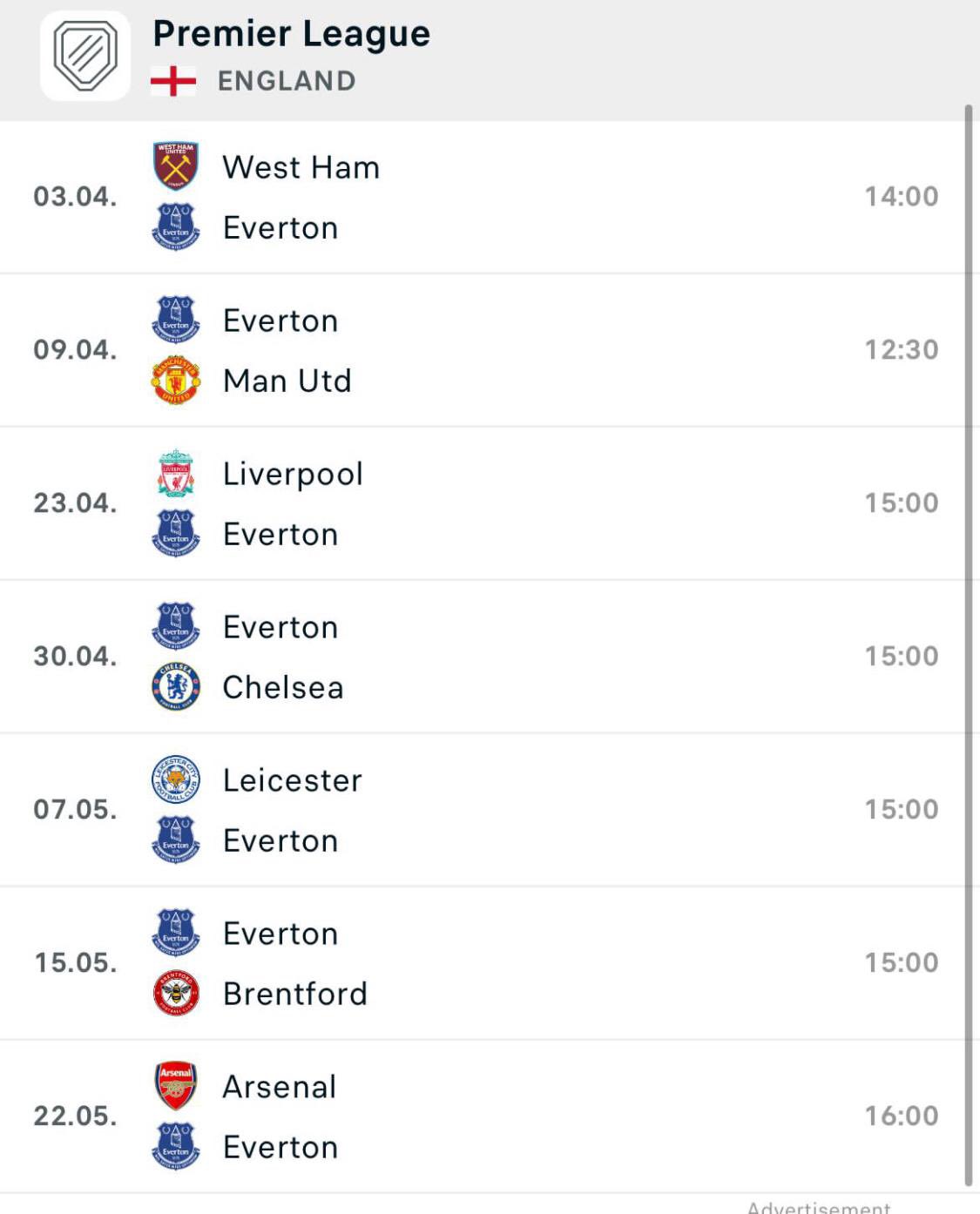This screenshot has width=980, height=1214.
Task: Click the Liverpool crest
Action: (x=176, y=473)
